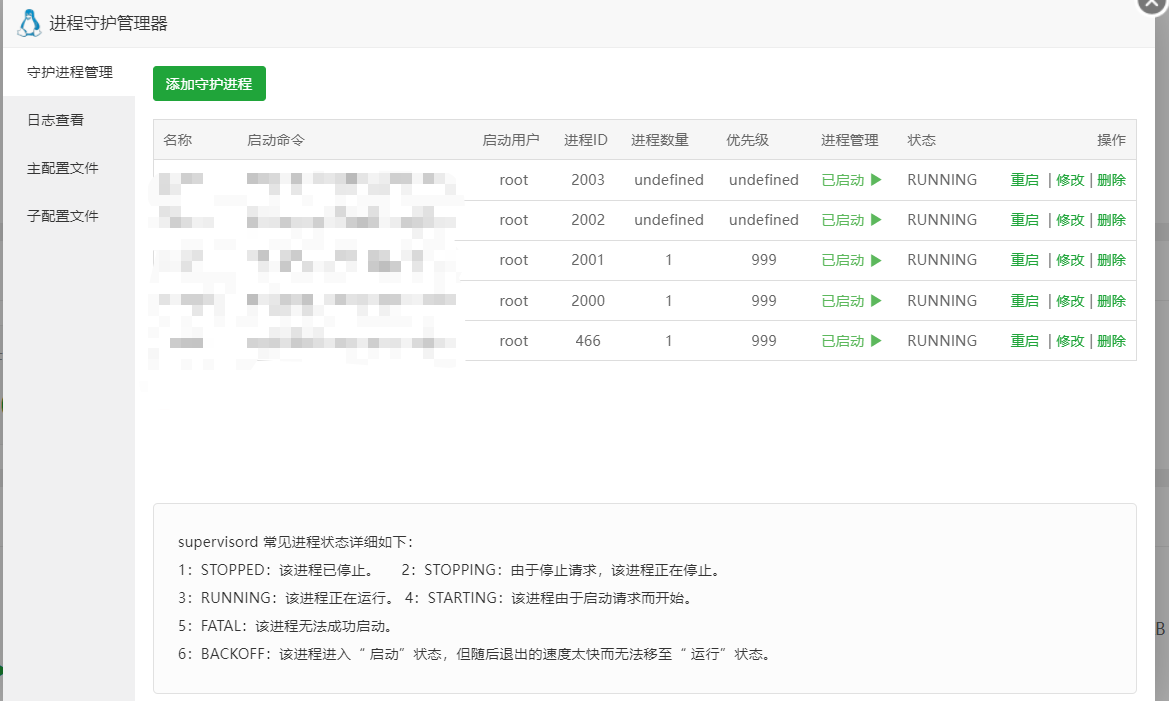Click the start triangle icon for process 2000
The width and height of the screenshot is (1169, 701).
click(x=876, y=300)
